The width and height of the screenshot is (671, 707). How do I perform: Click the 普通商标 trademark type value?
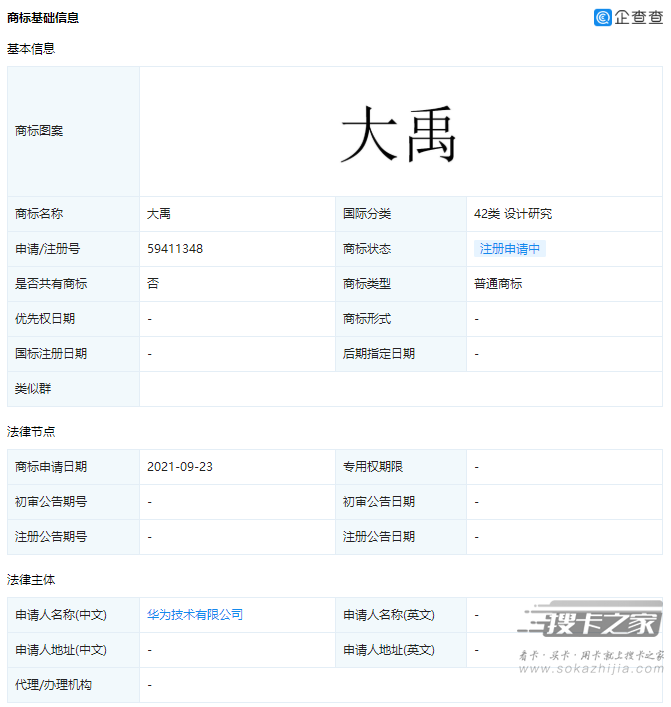[x=498, y=284]
